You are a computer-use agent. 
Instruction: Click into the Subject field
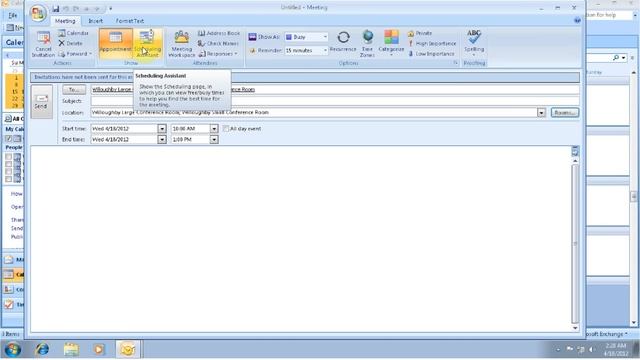point(335,101)
